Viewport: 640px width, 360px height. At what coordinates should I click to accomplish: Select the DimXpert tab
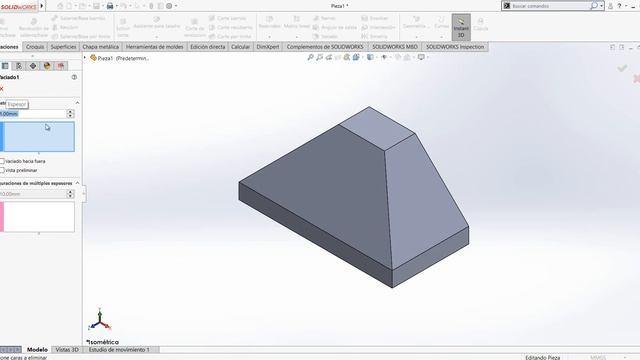click(268, 47)
